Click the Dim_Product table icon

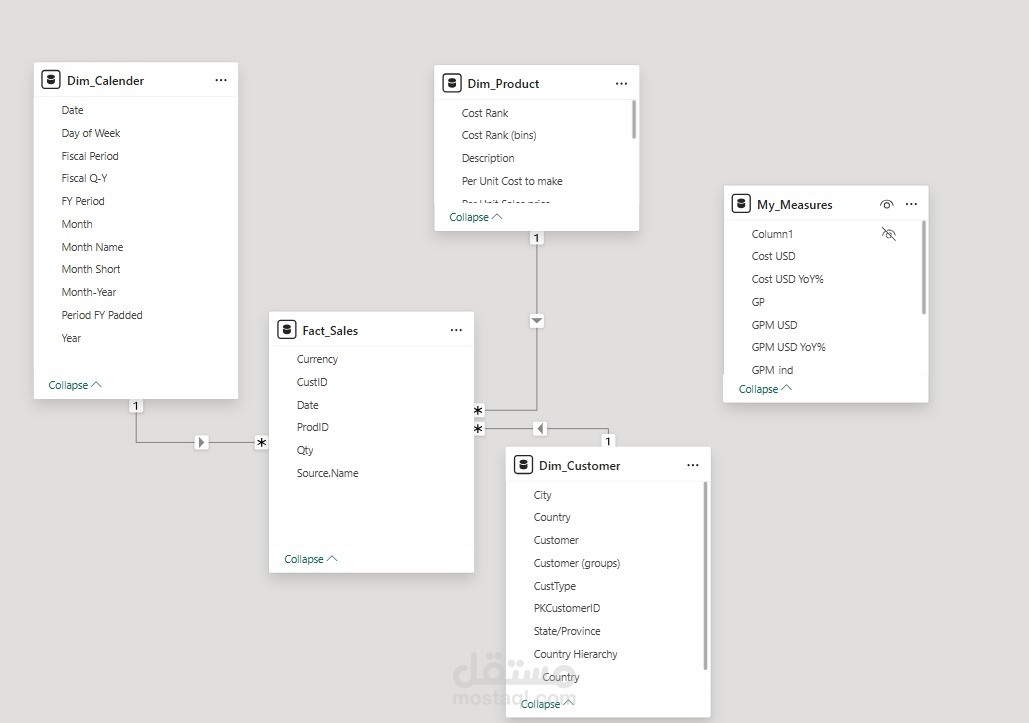pos(451,83)
